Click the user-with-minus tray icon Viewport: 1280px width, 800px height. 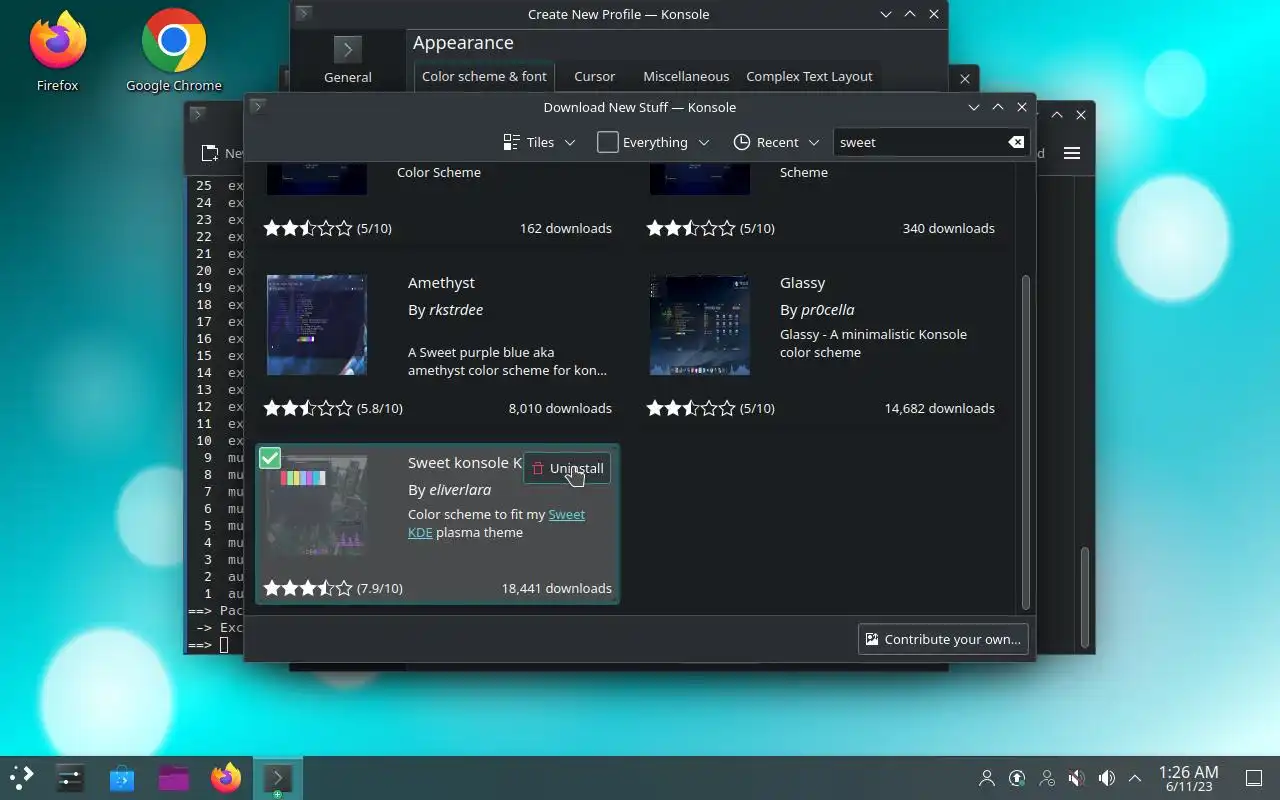[x=1047, y=778]
